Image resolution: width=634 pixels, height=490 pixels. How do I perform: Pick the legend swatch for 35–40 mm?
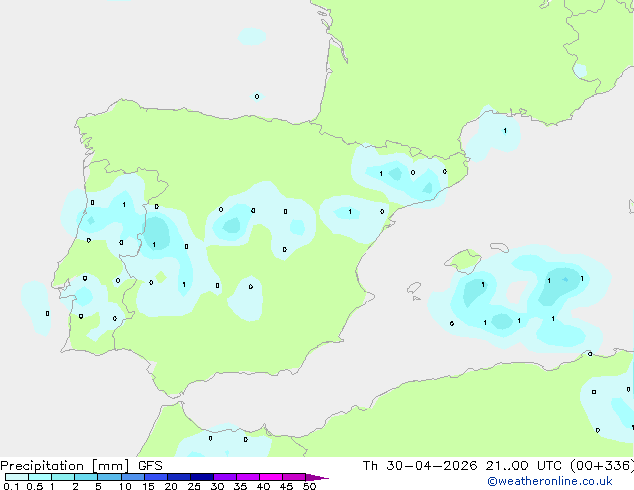(x=247, y=477)
